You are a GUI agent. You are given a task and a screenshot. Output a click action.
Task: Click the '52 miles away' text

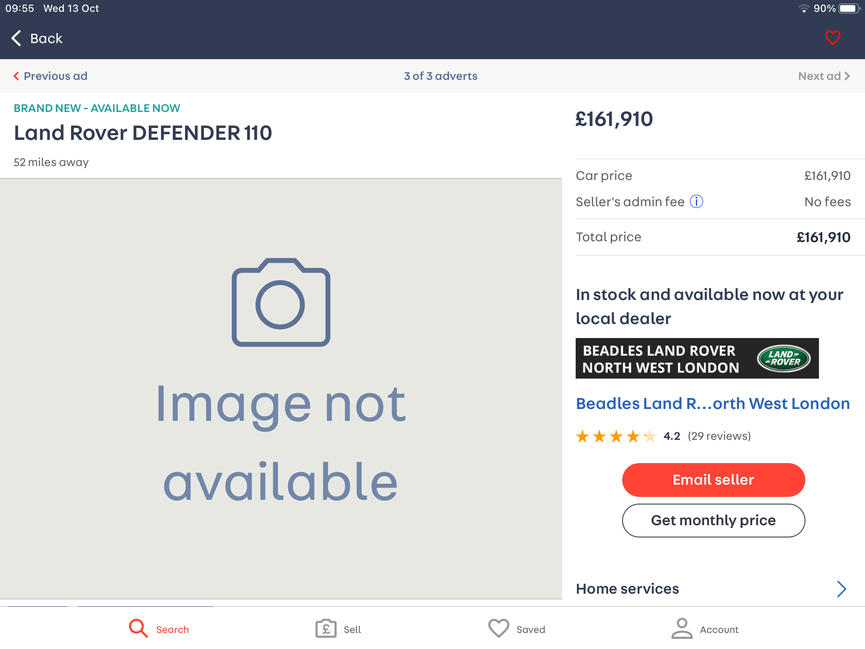[x=51, y=162]
